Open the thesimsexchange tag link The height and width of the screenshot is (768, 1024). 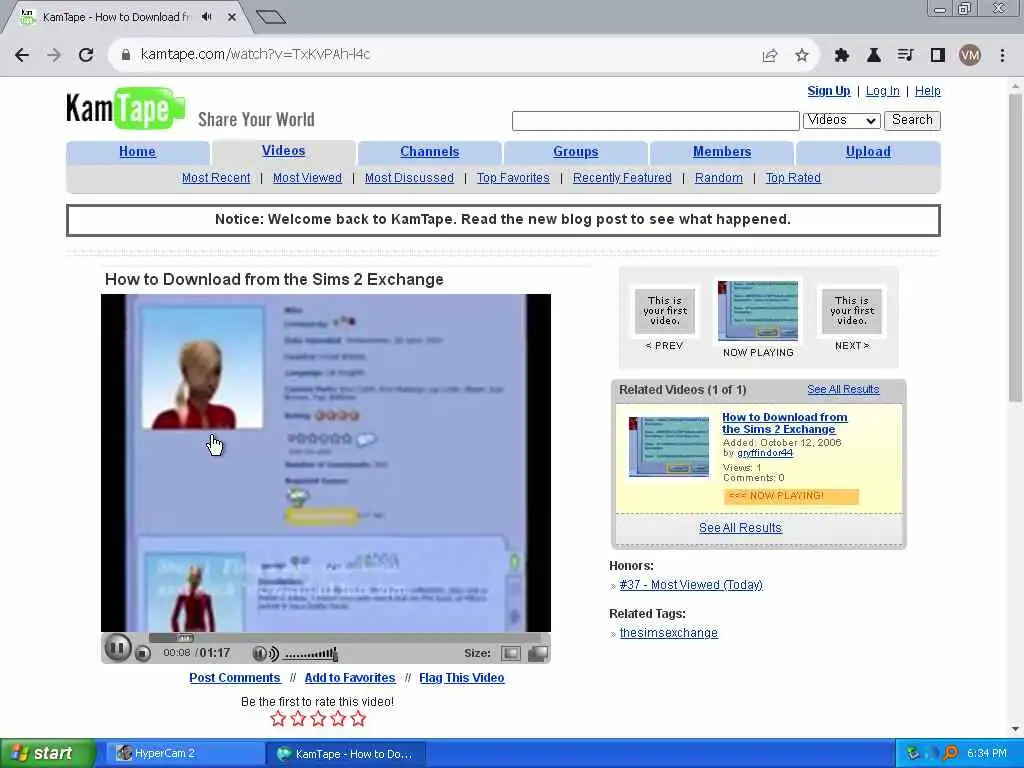(669, 633)
